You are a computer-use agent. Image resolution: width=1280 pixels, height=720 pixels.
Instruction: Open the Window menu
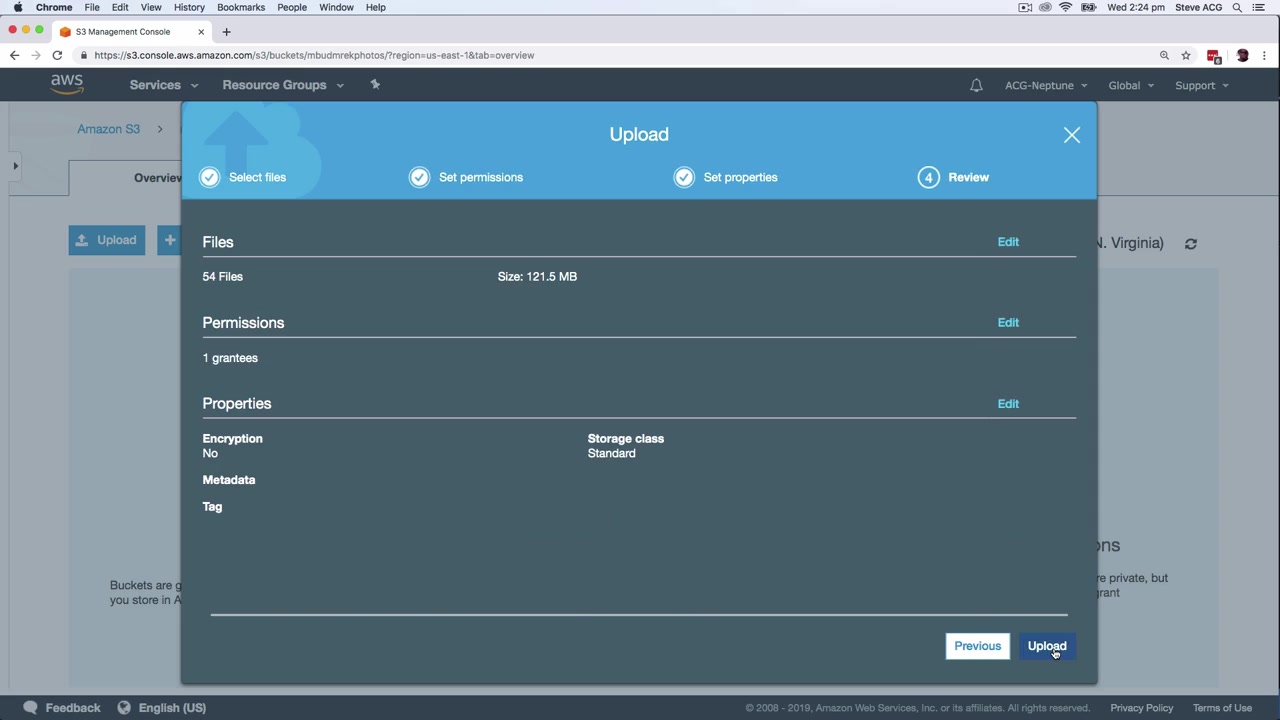pos(336,7)
